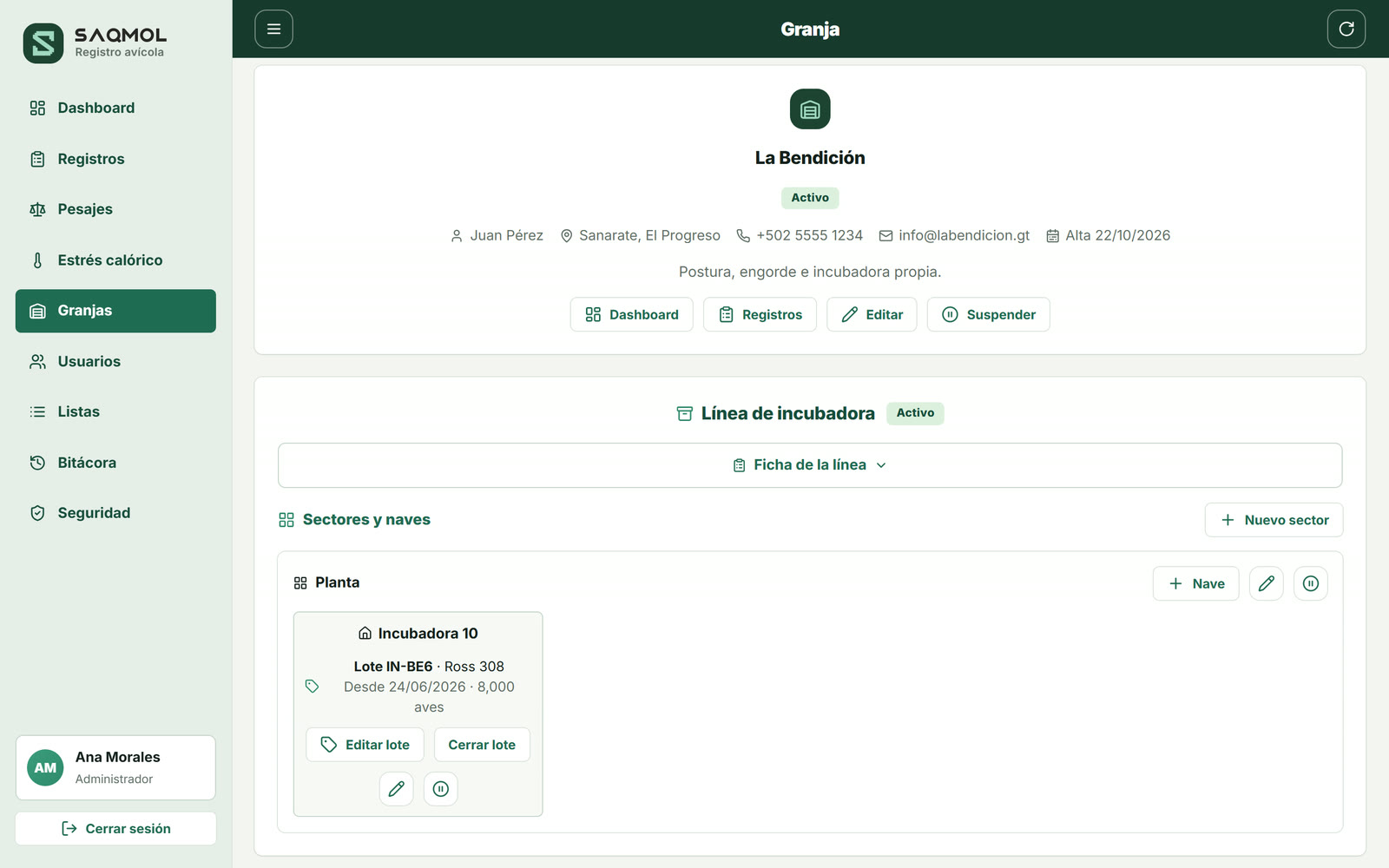
Task: Click the info@labendicion.gt email text
Action: pyautogui.click(x=964, y=236)
